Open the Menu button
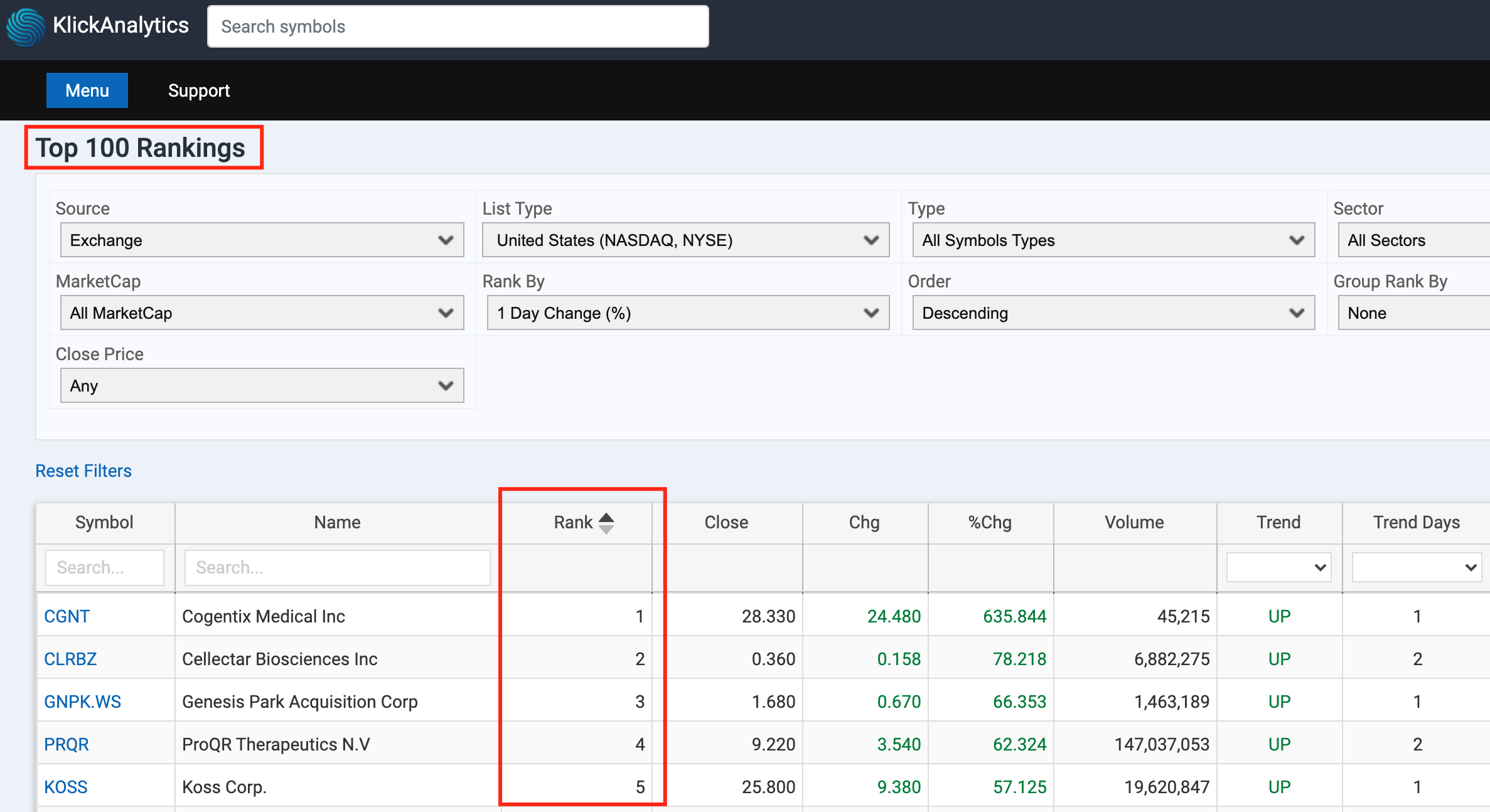1490x812 pixels. coord(87,90)
